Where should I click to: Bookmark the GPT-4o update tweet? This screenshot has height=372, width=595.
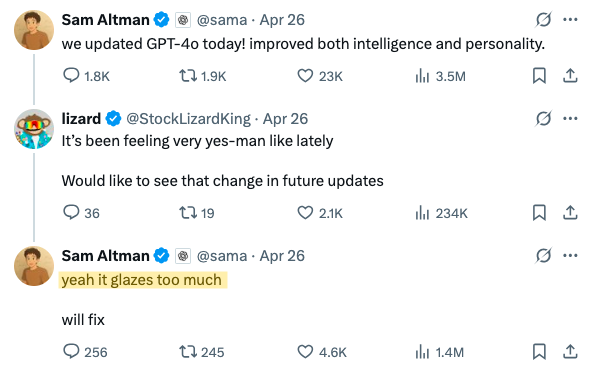click(539, 76)
